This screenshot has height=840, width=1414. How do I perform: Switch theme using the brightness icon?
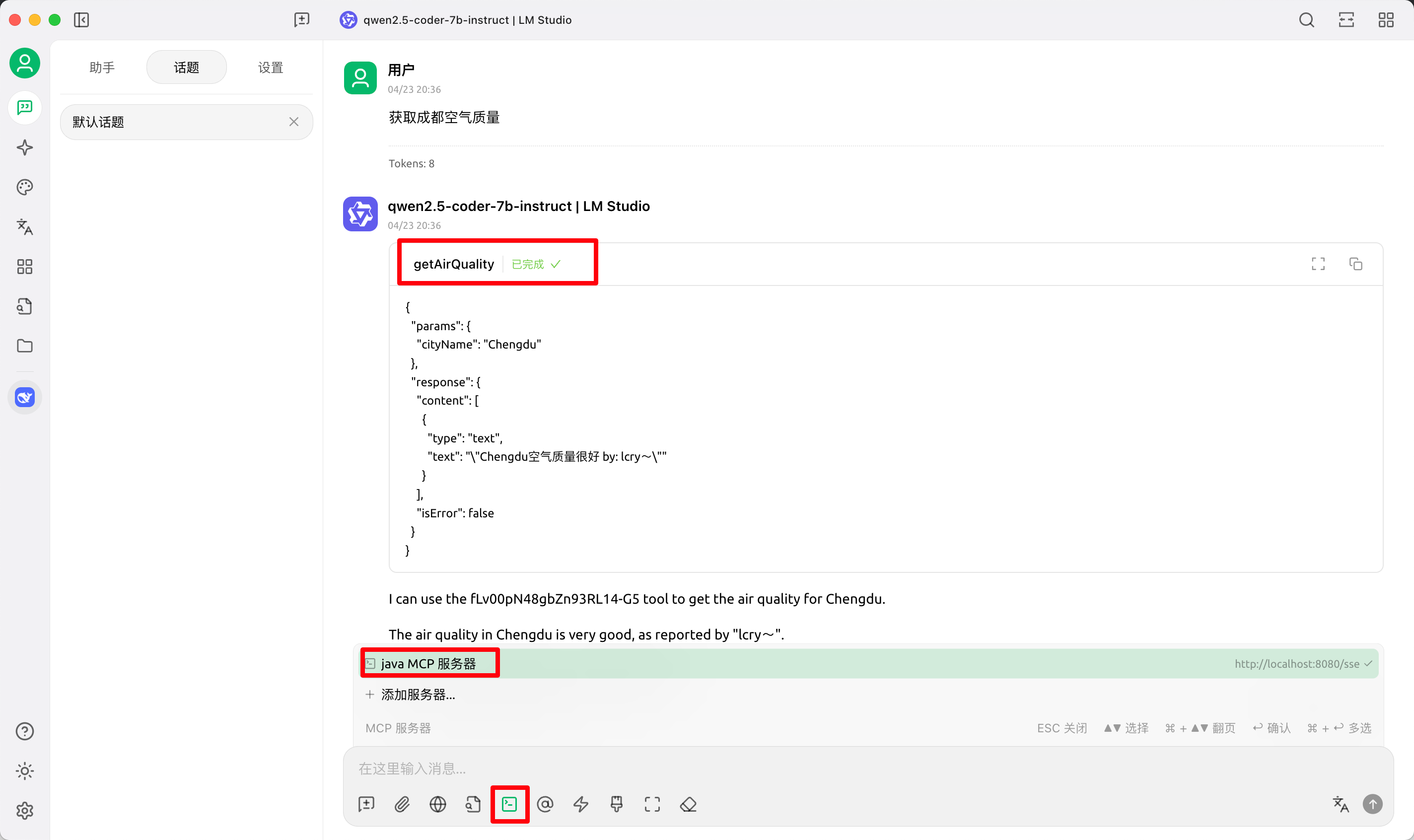(x=24, y=770)
